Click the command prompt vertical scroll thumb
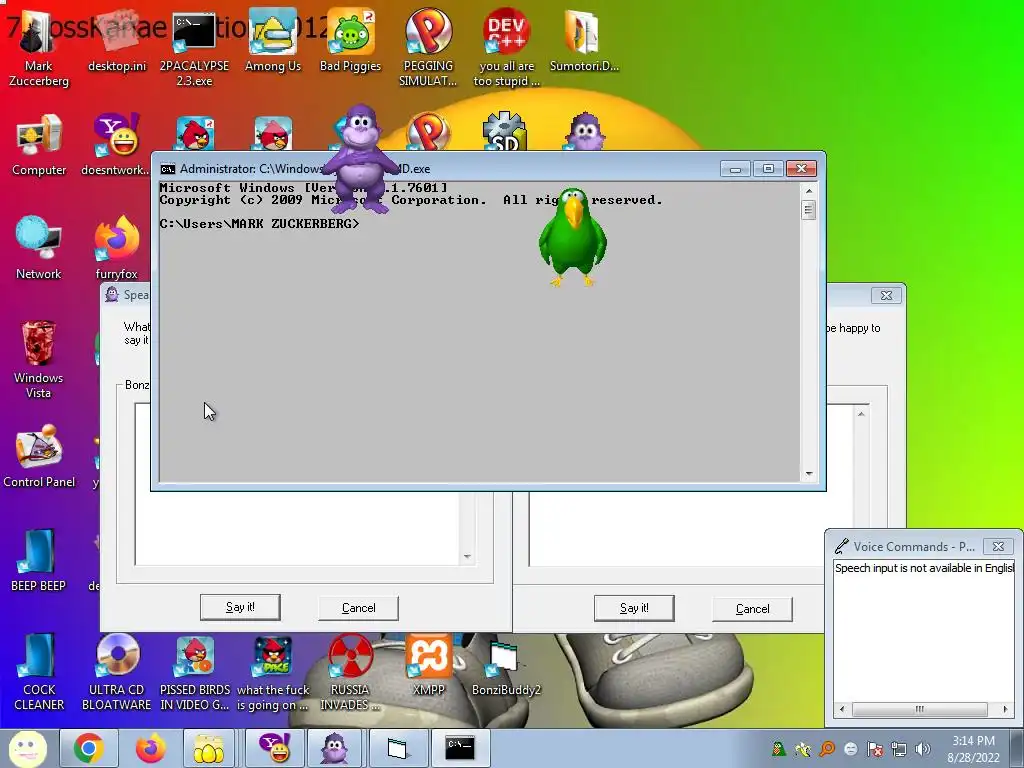1024x768 pixels. (x=808, y=210)
